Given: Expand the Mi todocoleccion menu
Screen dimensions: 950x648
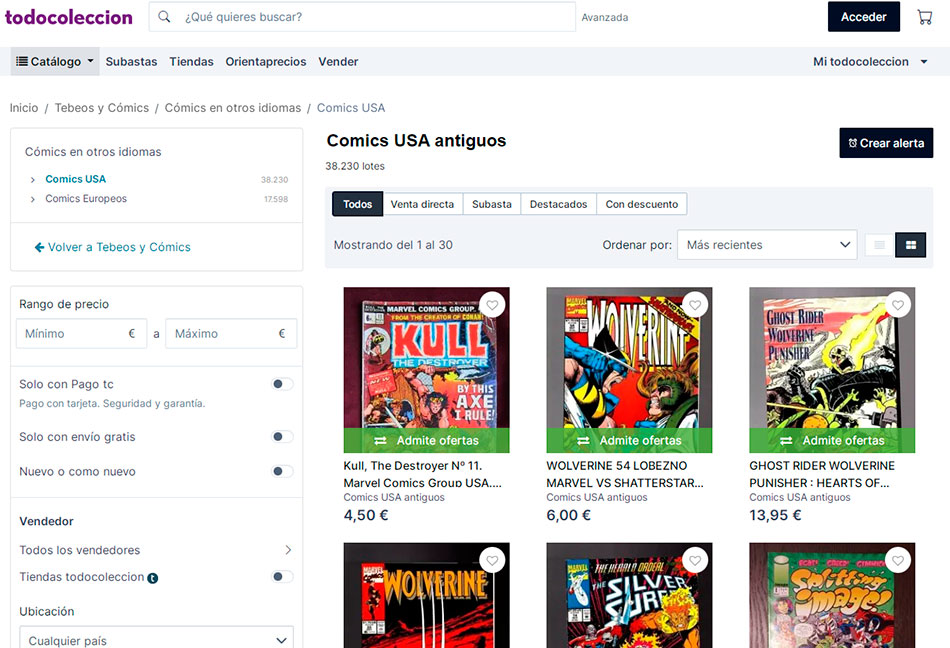Looking at the screenshot, I should coord(870,61).
